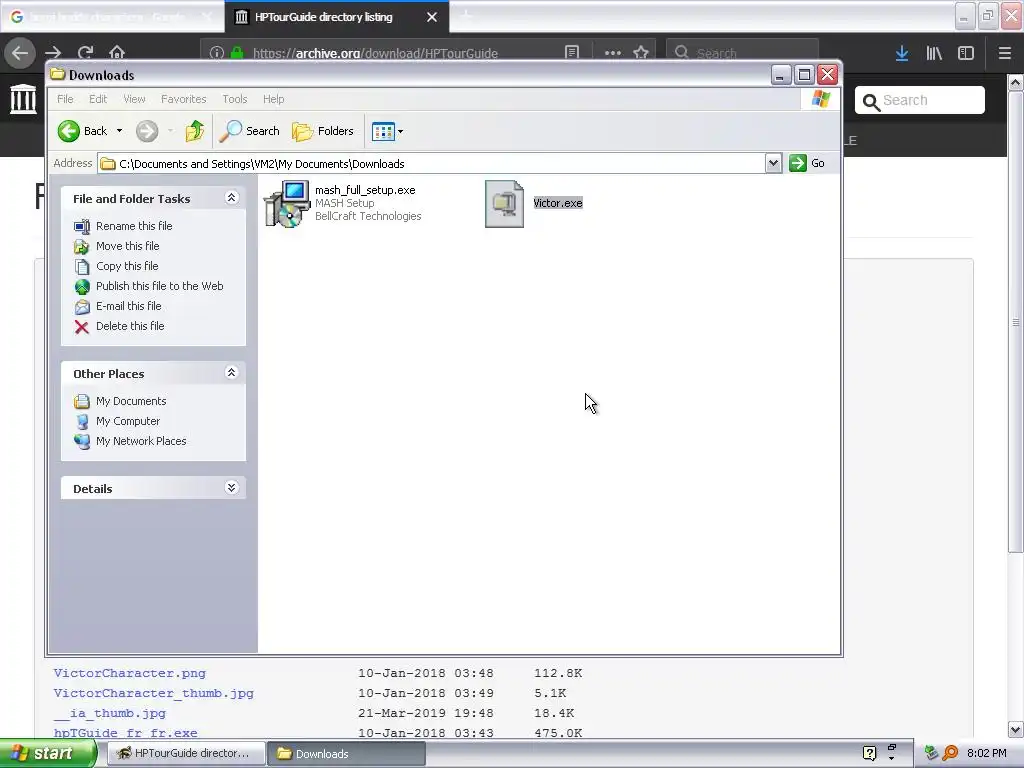Viewport: 1024px width, 768px height.
Task: Open the Firefox library icon
Action: tap(934, 53)
